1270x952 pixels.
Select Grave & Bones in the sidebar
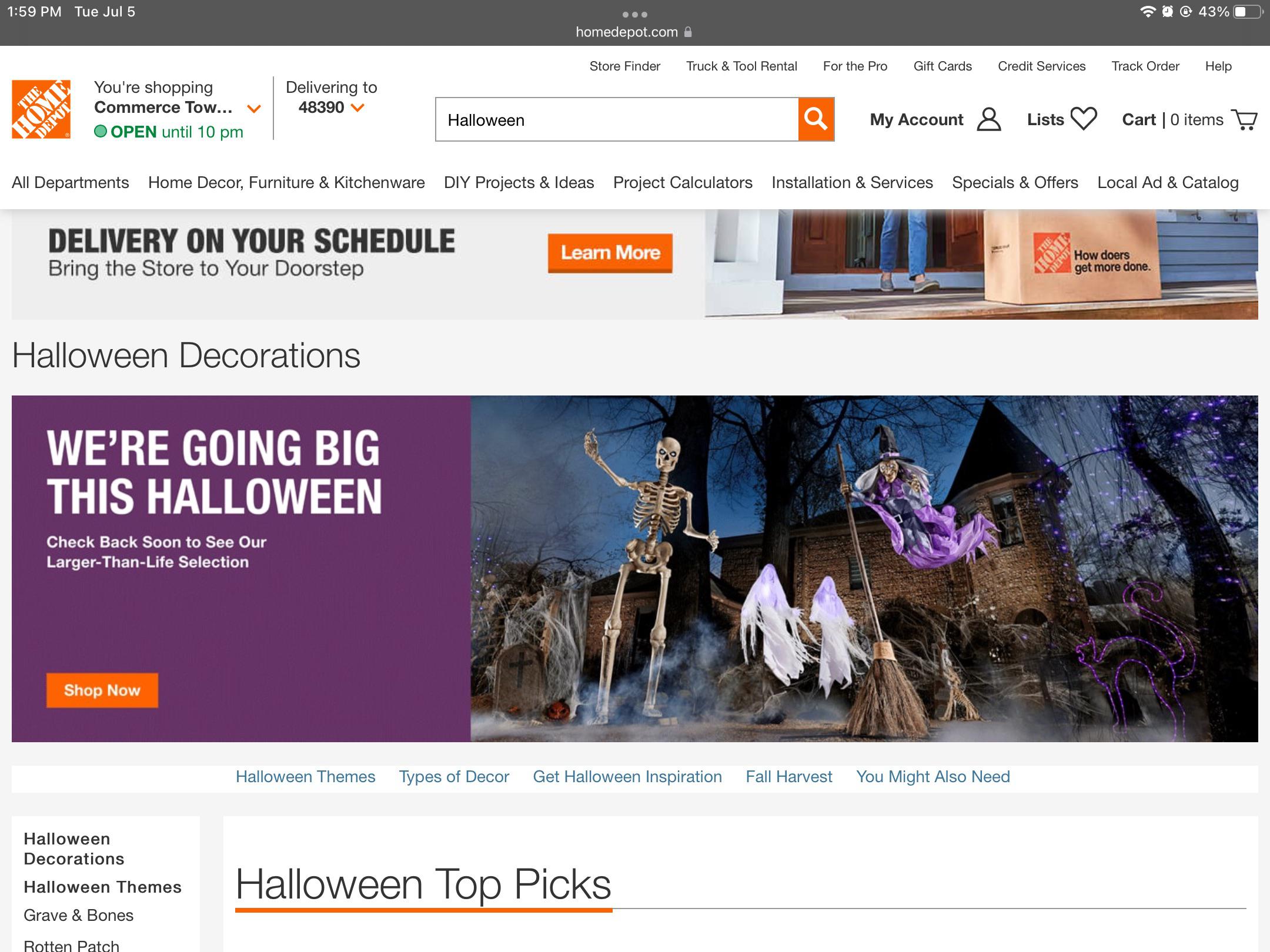click(78, 915)
